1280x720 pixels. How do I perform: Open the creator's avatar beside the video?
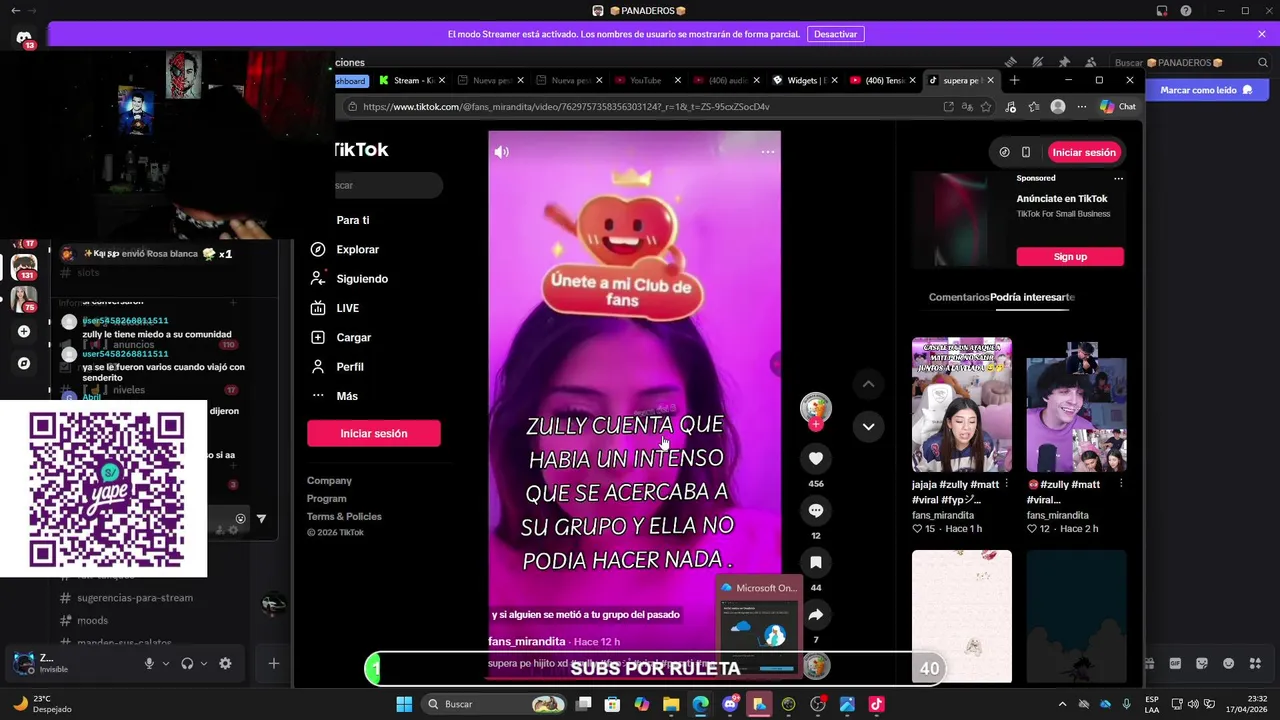point(816,407)
